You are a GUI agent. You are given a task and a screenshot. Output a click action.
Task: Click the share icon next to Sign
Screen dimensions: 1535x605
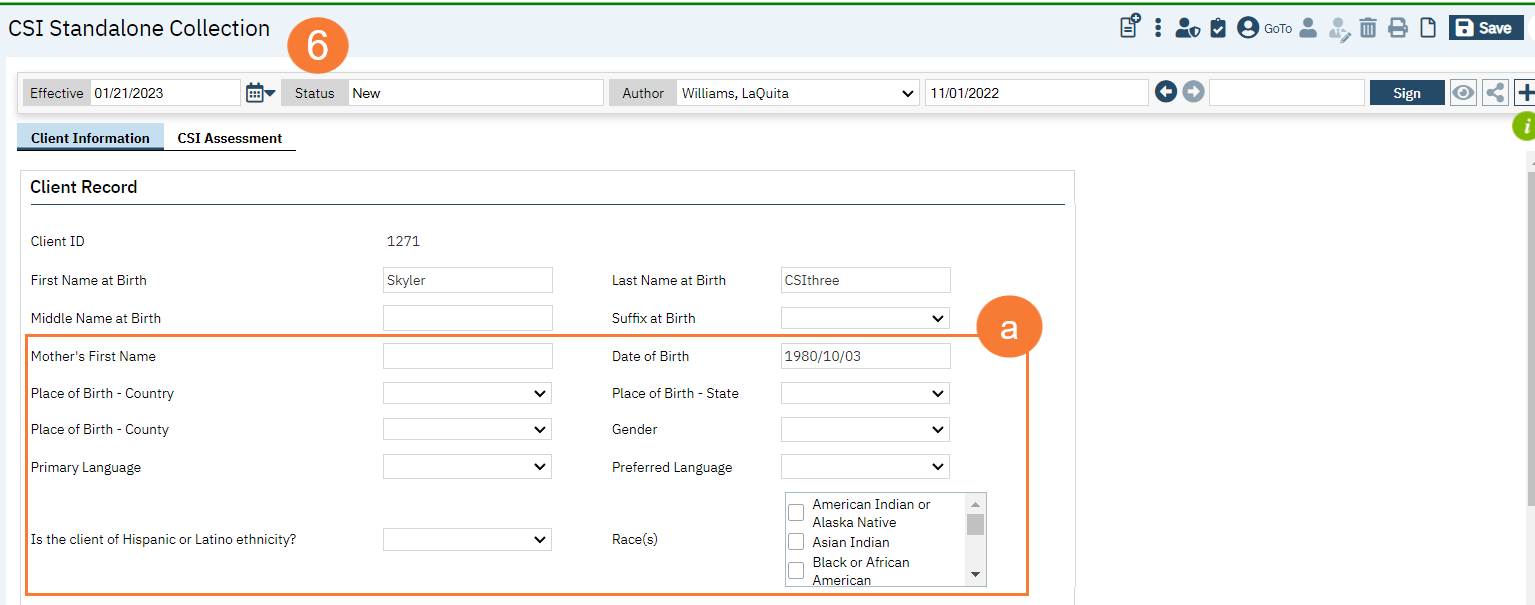pos(1495,93)
